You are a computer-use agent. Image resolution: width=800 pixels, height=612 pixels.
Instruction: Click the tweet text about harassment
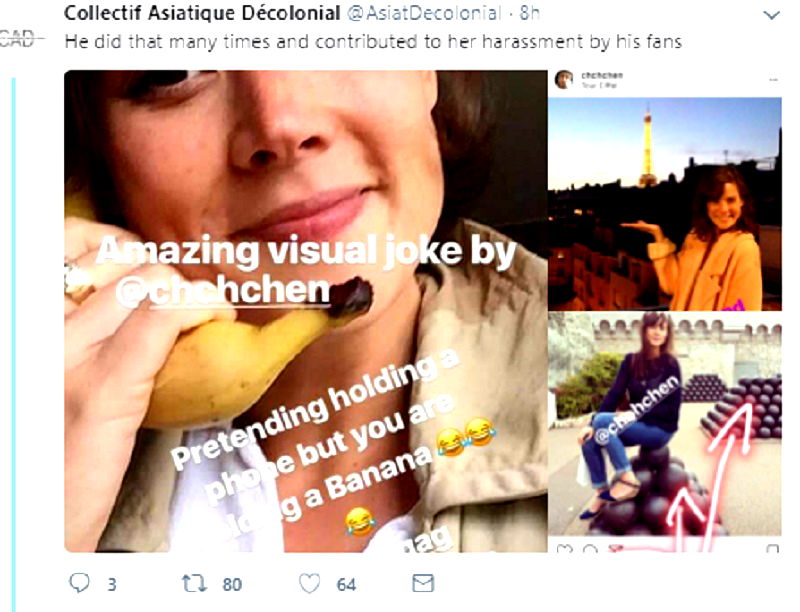[x=373, y=42]
